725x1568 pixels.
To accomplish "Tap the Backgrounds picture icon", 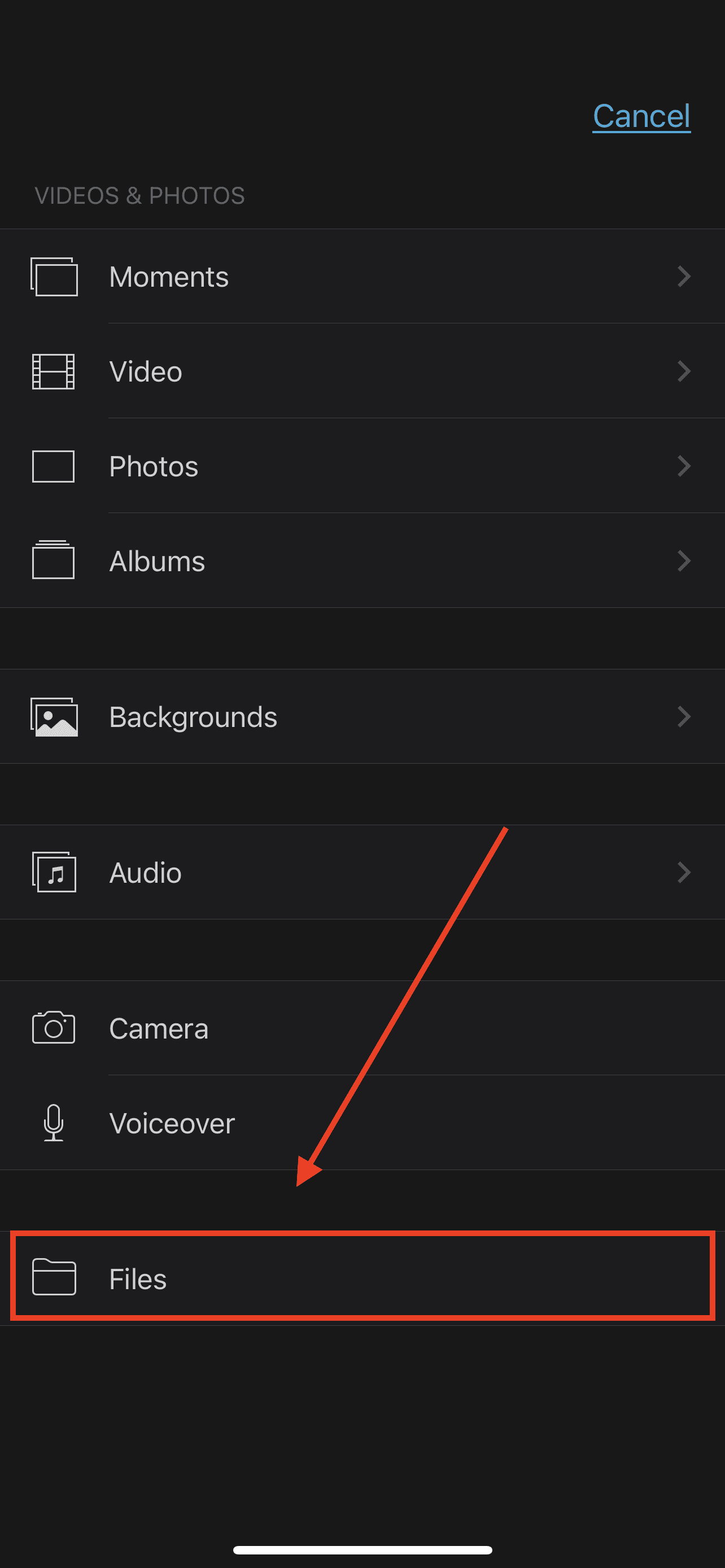I will coord(54,717).
